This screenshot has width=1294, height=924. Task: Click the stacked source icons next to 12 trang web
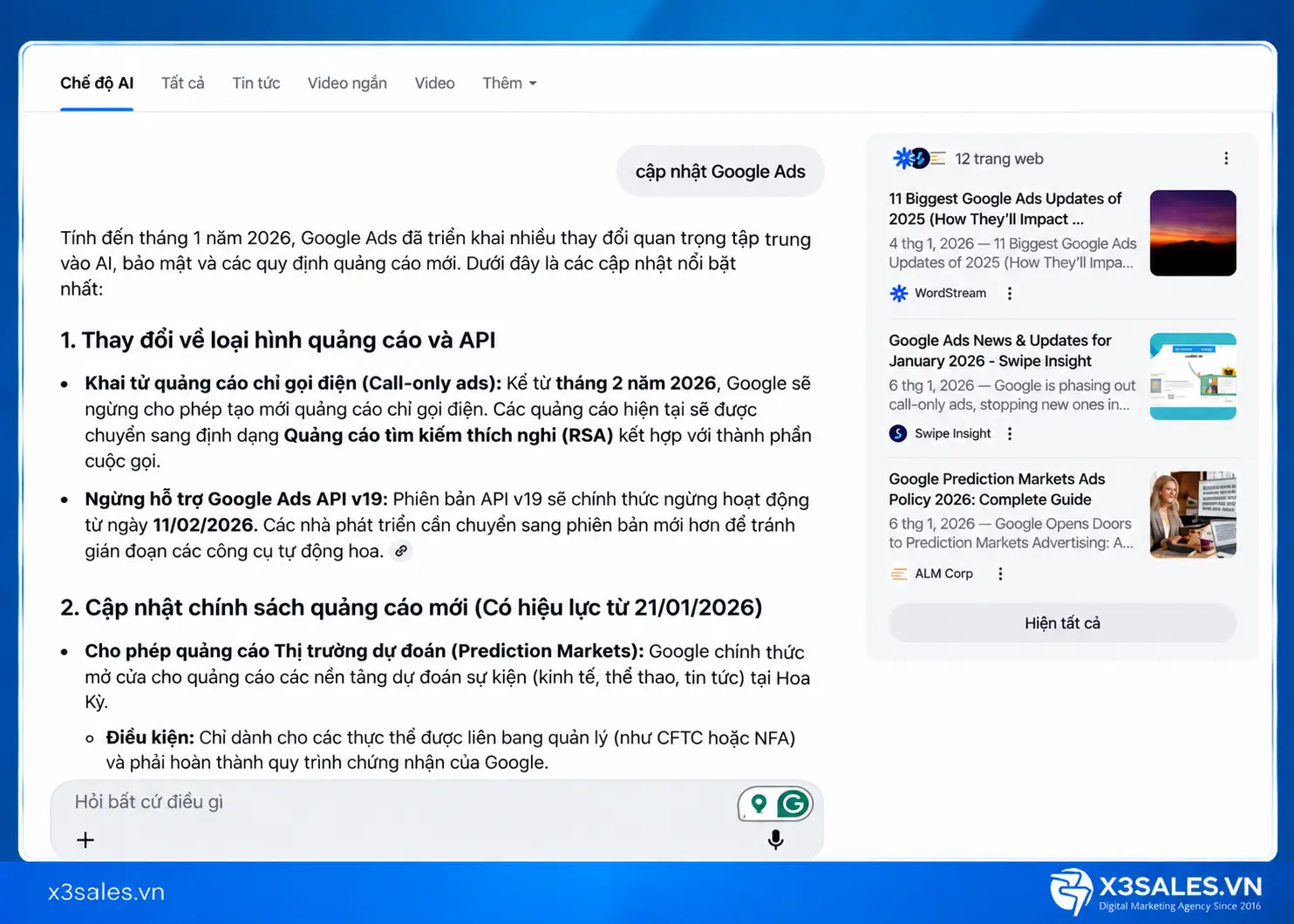point(919,159)
